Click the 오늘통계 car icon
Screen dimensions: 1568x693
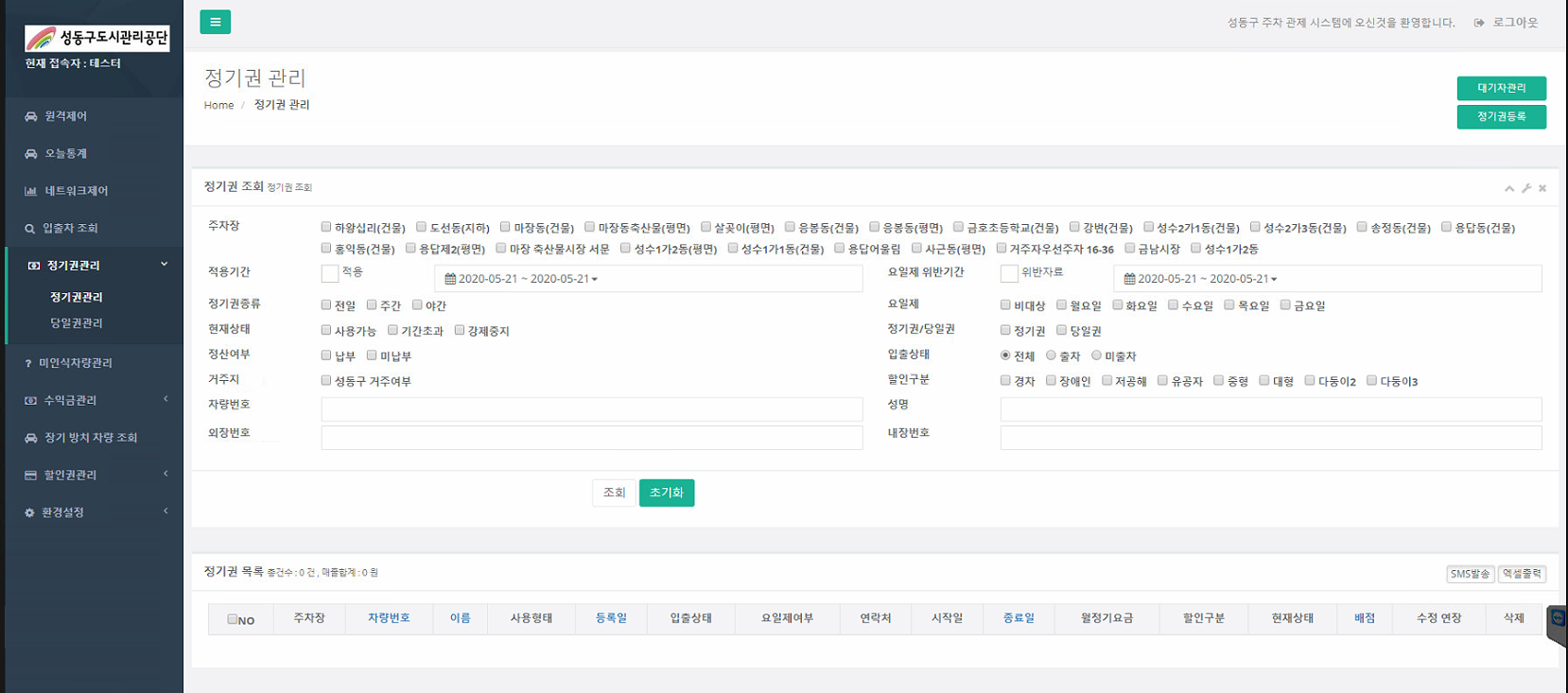31,153
